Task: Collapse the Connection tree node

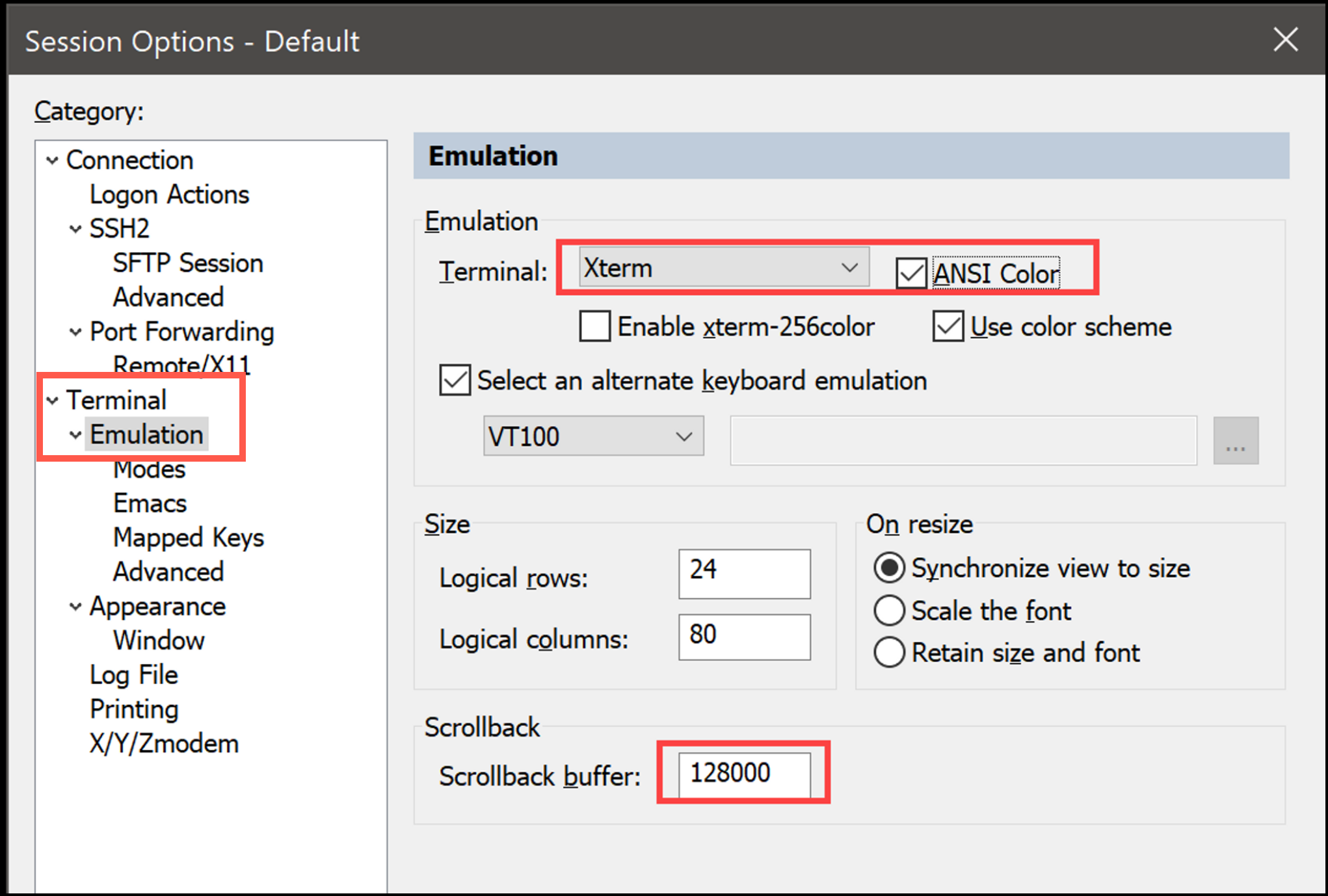Action: (x=53, y=160)
